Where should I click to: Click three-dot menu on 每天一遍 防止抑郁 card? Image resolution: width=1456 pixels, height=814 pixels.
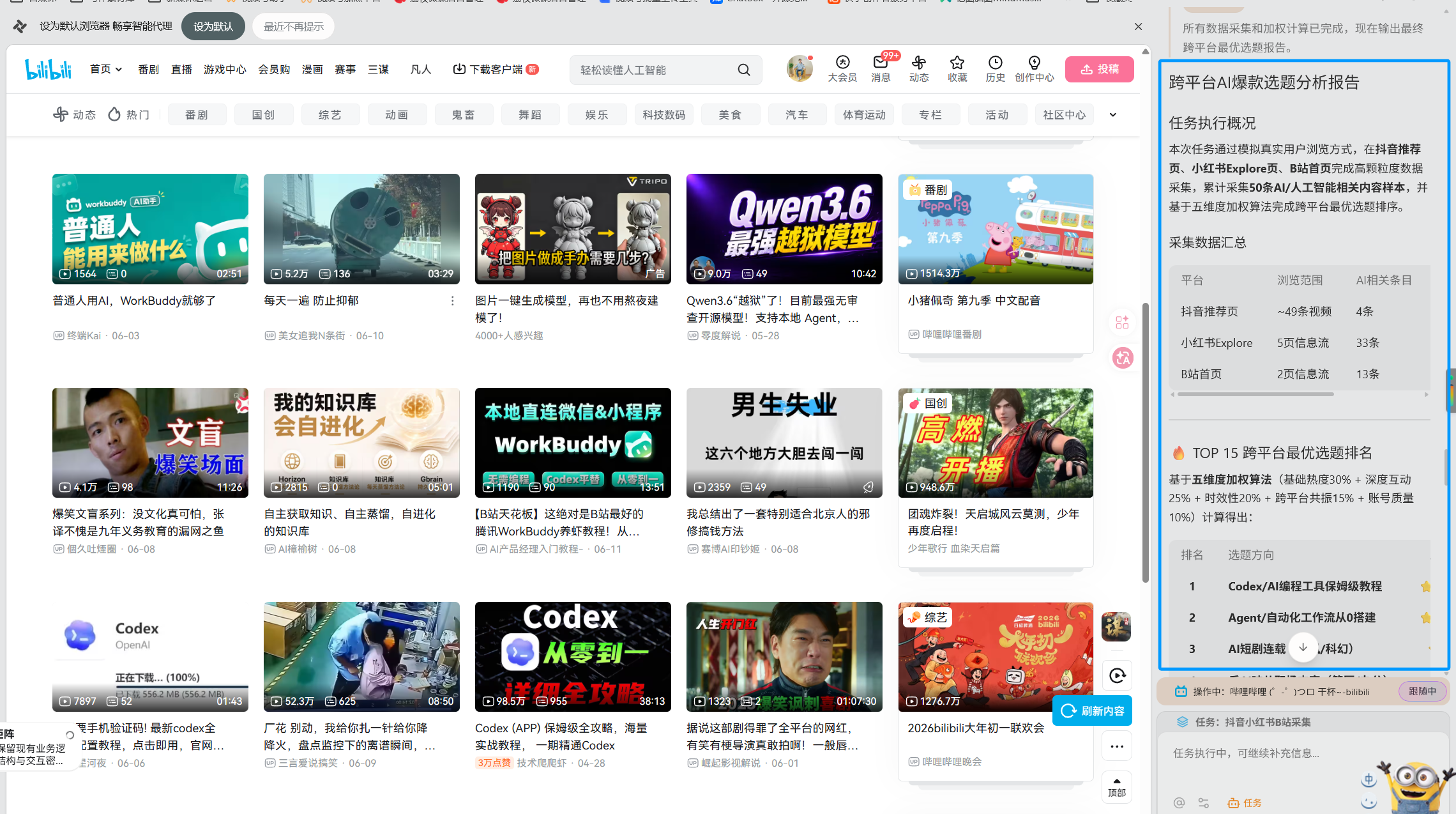pos(452,300)
